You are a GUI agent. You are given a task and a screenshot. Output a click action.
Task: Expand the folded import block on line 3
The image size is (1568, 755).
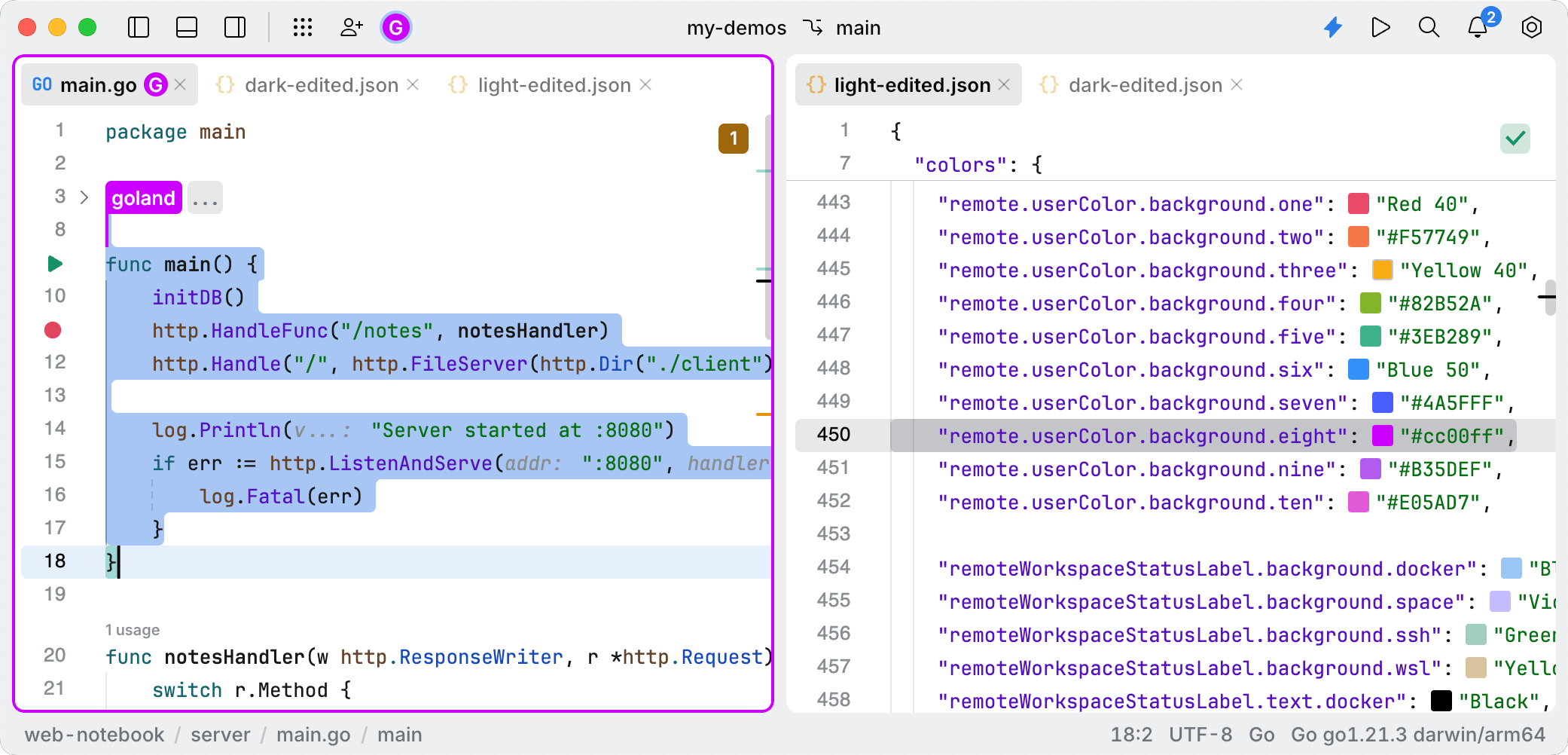(84, 197)
